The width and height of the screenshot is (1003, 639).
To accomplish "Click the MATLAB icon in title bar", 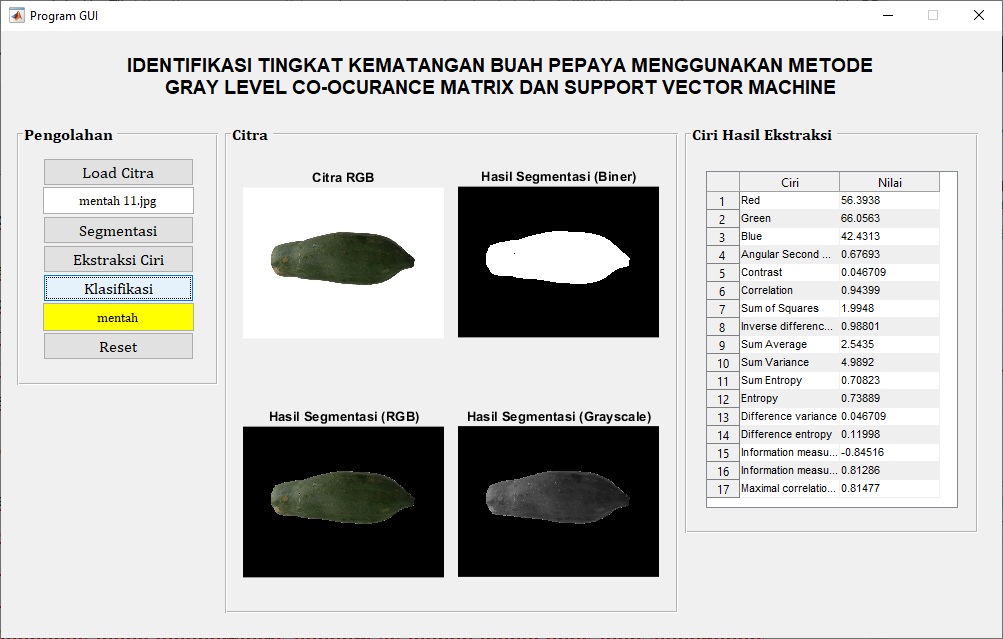I will 16,15.
